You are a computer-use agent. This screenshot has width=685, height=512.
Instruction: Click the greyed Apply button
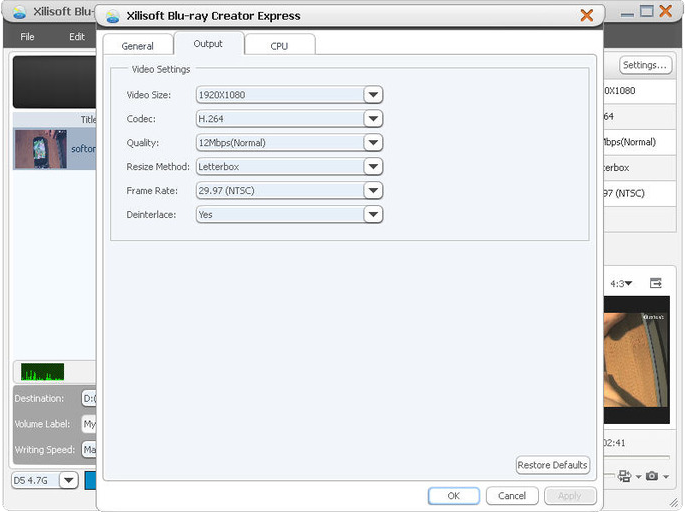click(x=570, y=496)
